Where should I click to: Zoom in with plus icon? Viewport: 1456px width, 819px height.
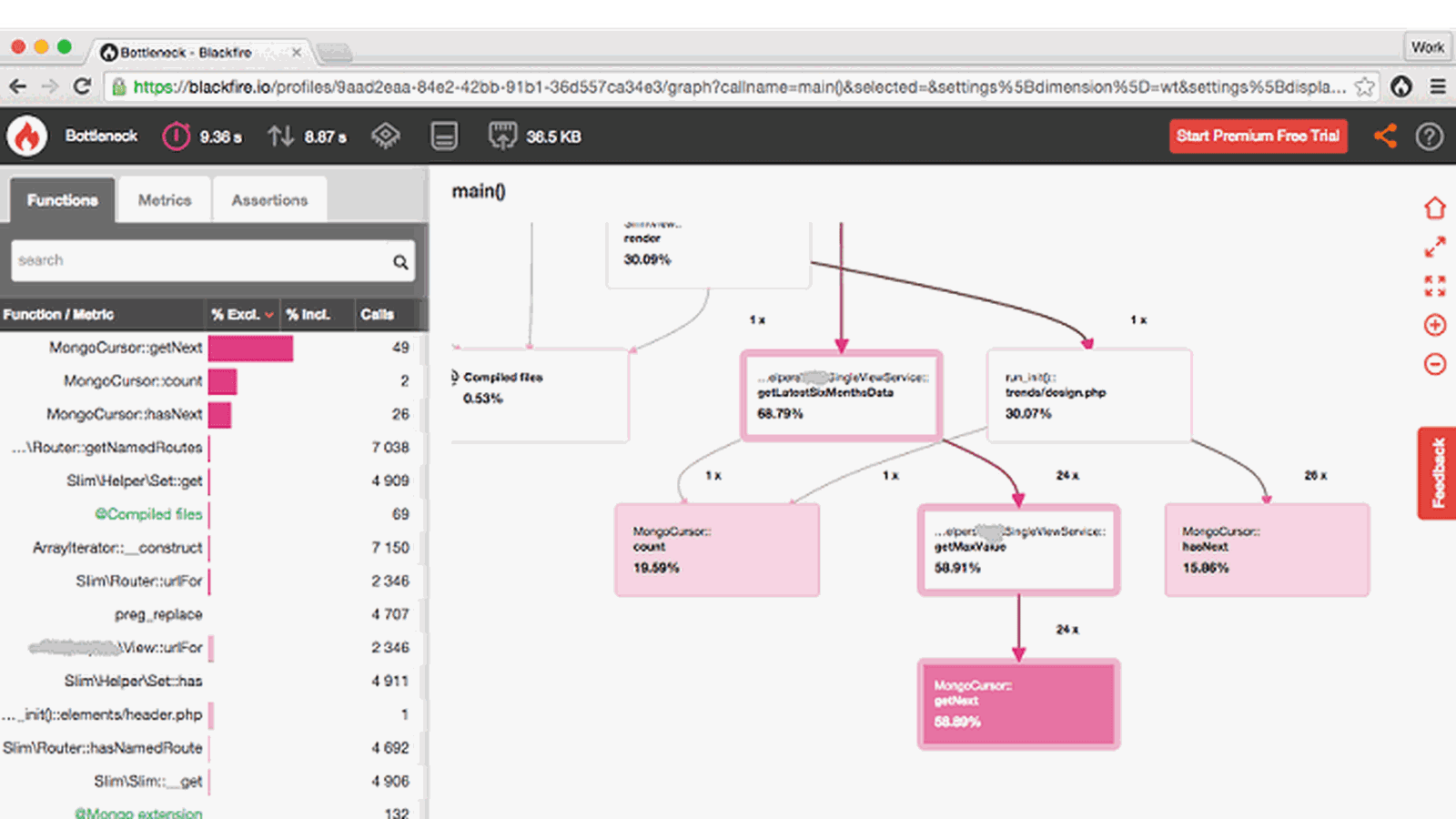[x=1435, y=325]
